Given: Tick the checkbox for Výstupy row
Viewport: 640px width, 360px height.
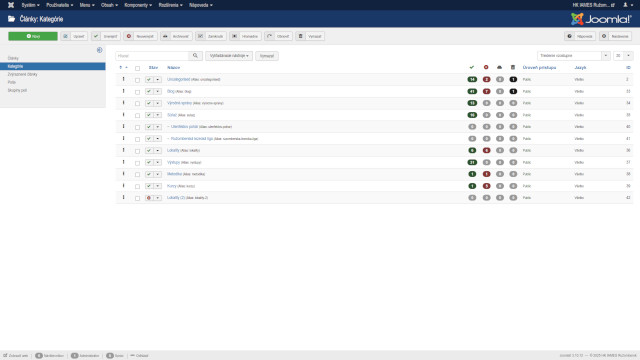Looking at the screenshot, I should [138, 163].
